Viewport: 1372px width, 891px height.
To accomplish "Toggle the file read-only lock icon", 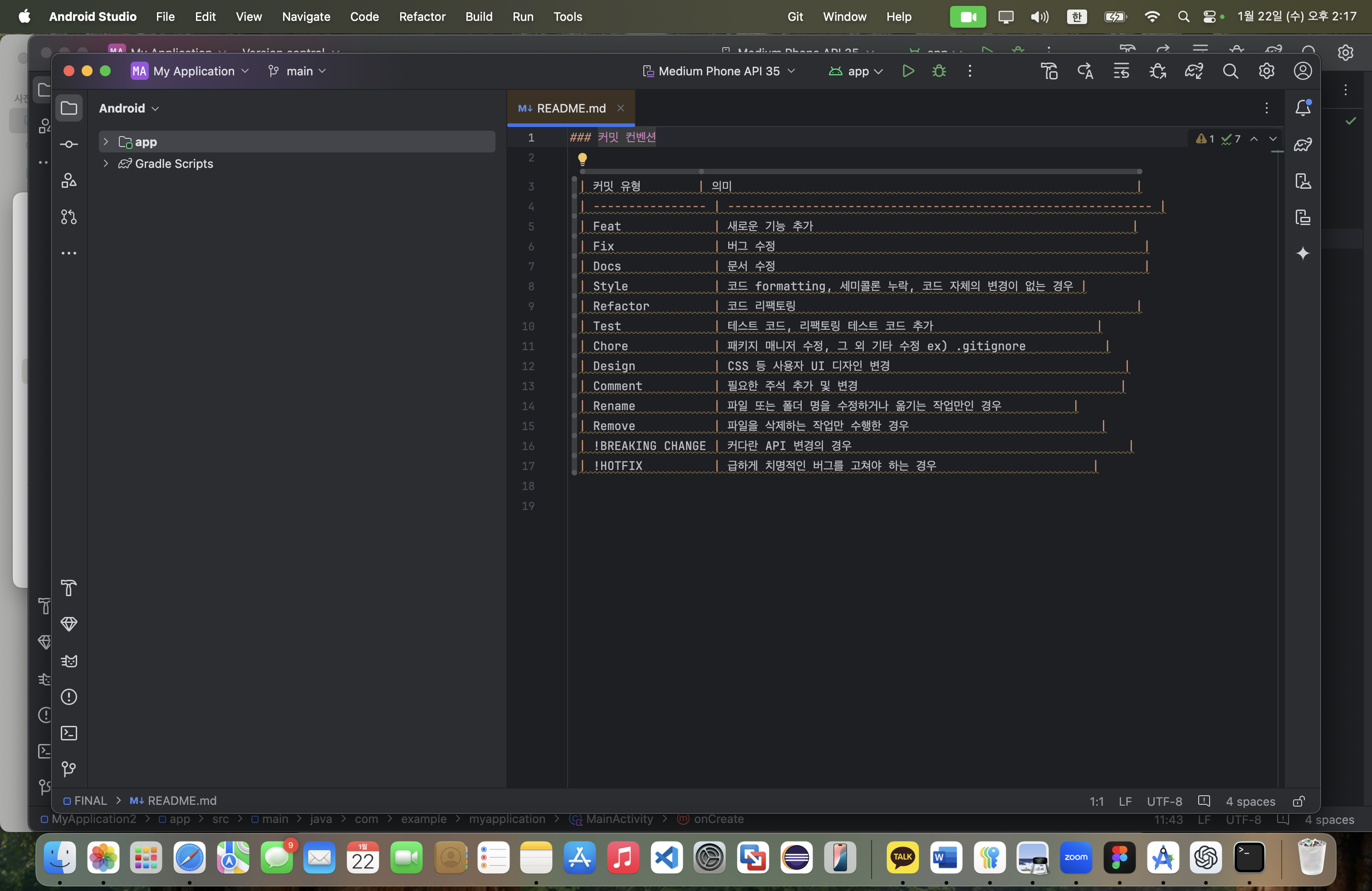I will [x=1299, y=801].
